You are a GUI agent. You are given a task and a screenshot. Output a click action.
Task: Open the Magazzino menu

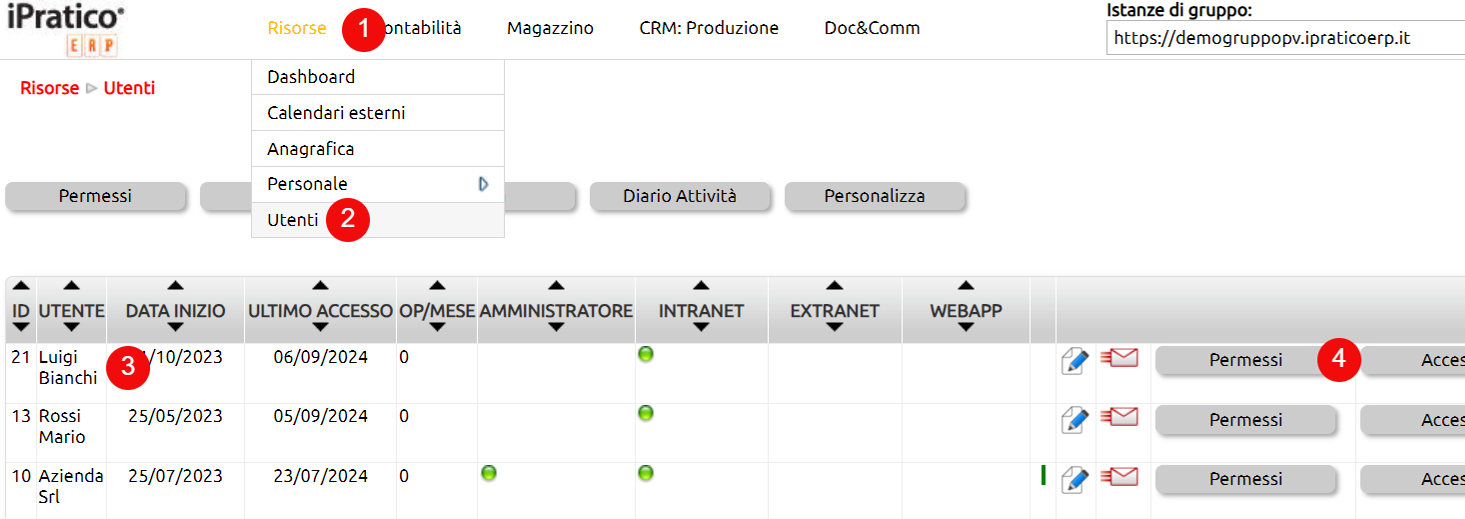pos(550,28)
